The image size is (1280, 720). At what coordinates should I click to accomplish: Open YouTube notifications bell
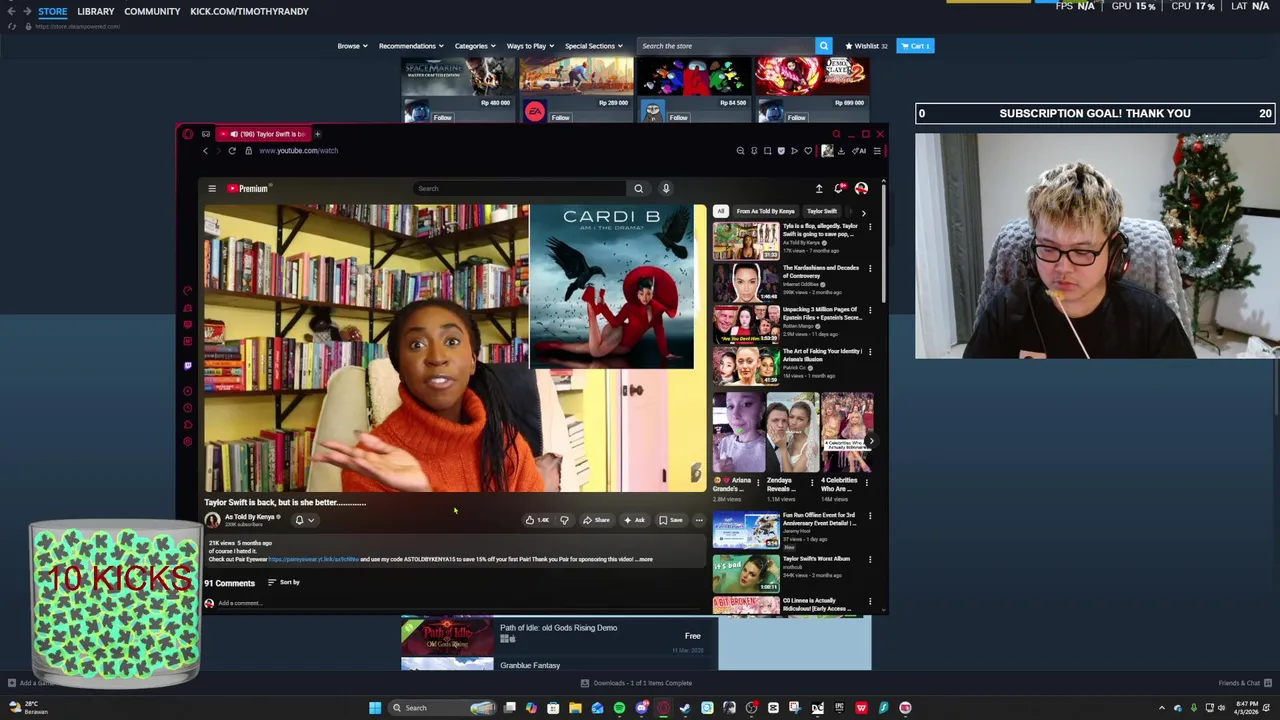click(x=840, y=188)
